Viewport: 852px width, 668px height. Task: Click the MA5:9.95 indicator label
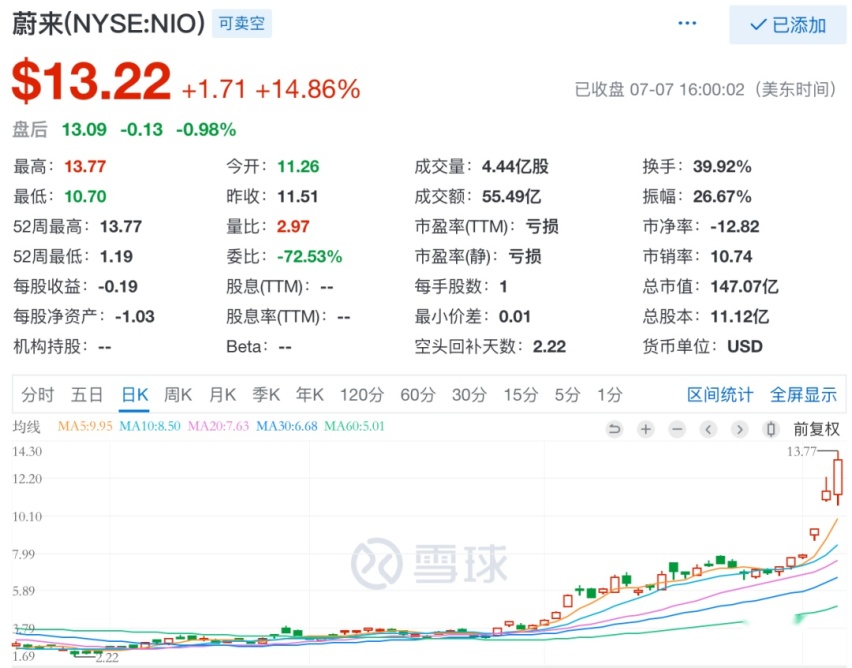[x=85, y=426]
